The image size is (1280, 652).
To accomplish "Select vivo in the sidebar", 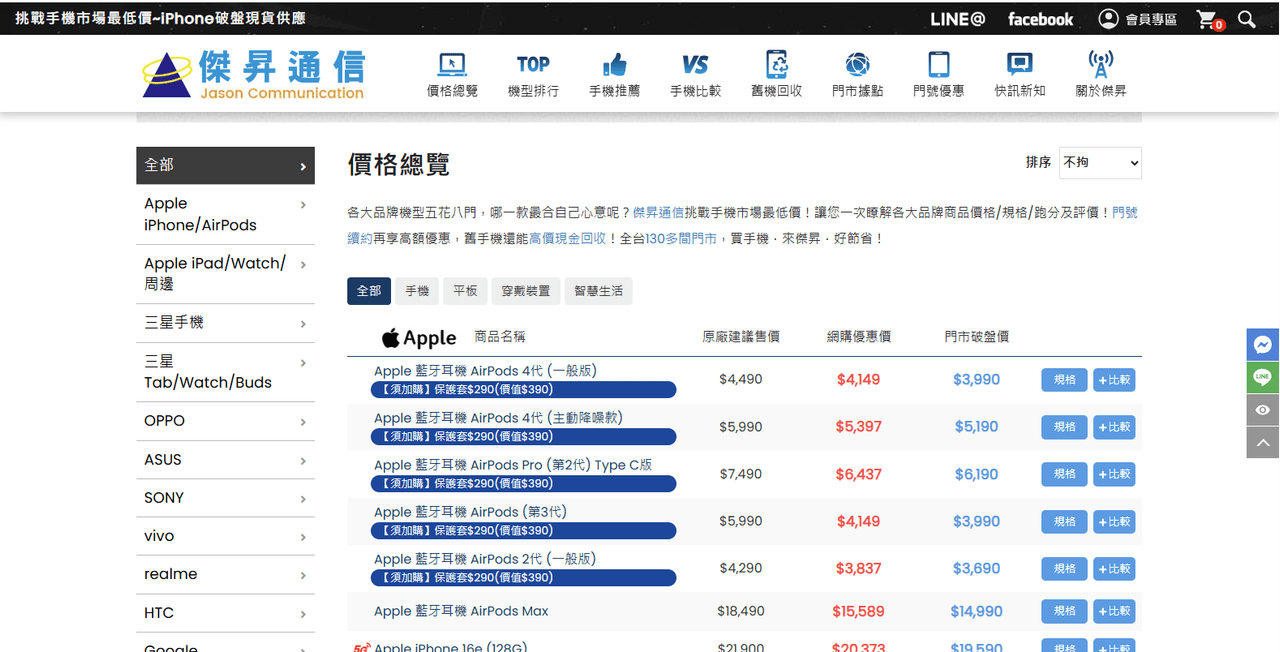I will (225, 536).
